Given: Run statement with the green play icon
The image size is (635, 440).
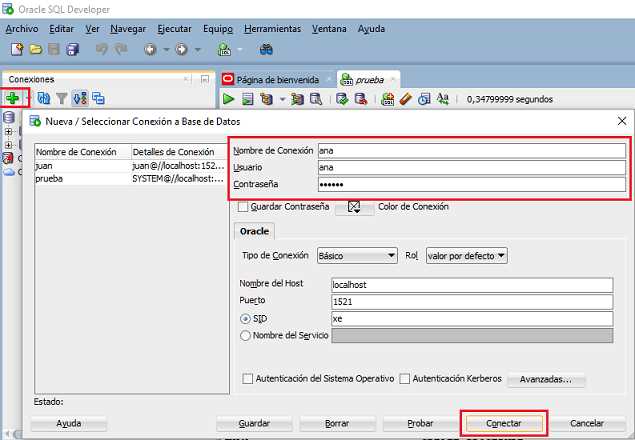Looking at the screenshot, I should 228,99.
